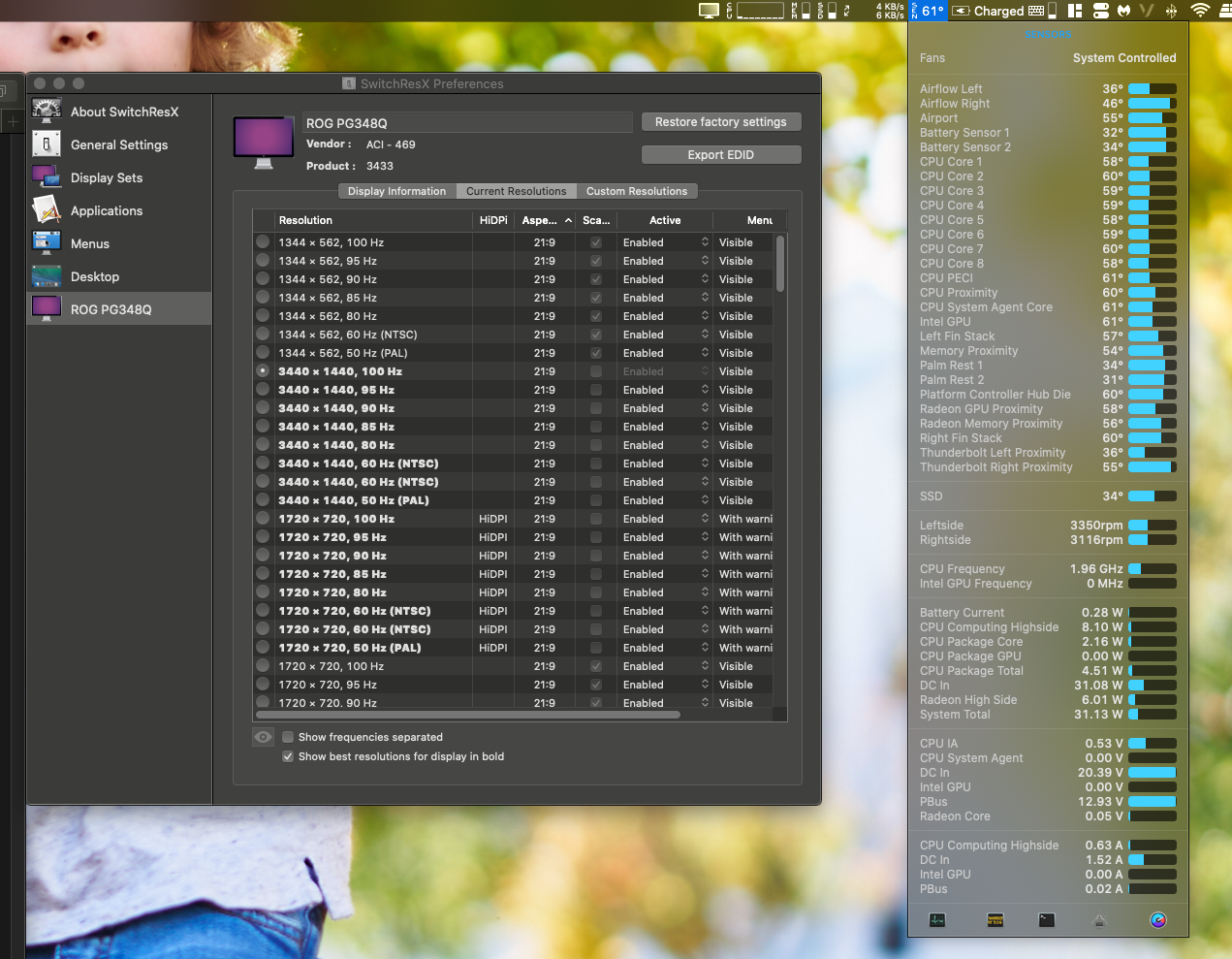Viewport: 1232px width, 959px height.
Task: Select radio button for 1720 × 720, 100 Hz HiDPI
Action: click(263, 519)
